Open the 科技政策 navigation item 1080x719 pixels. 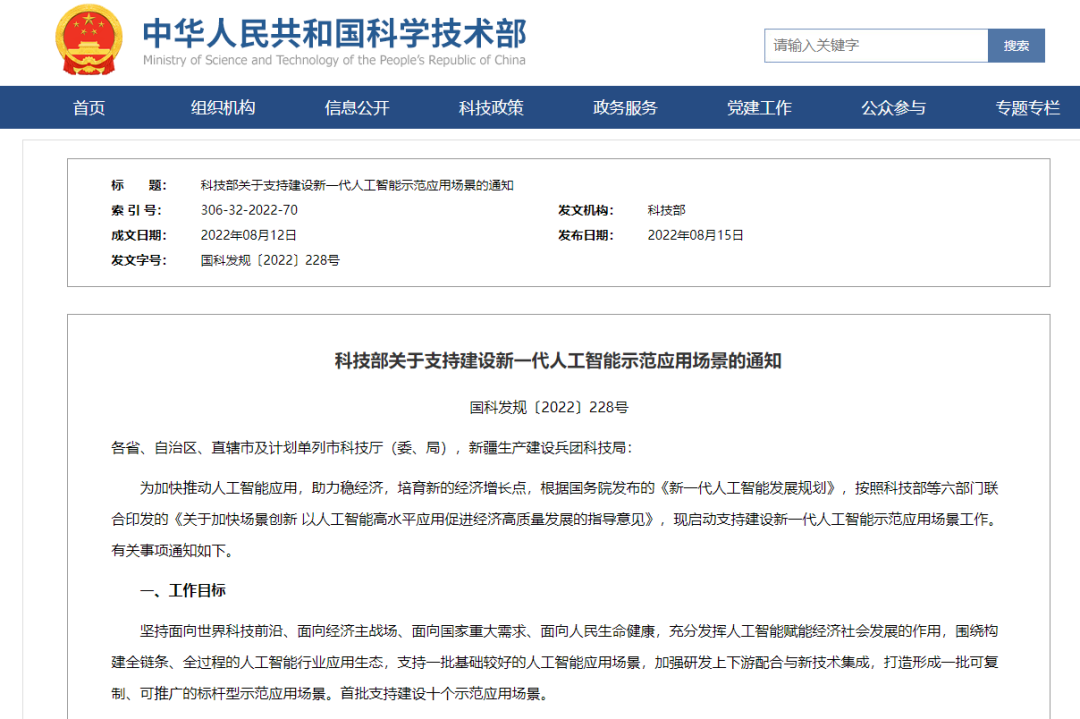pyautogui.click(x=491, y=107)
